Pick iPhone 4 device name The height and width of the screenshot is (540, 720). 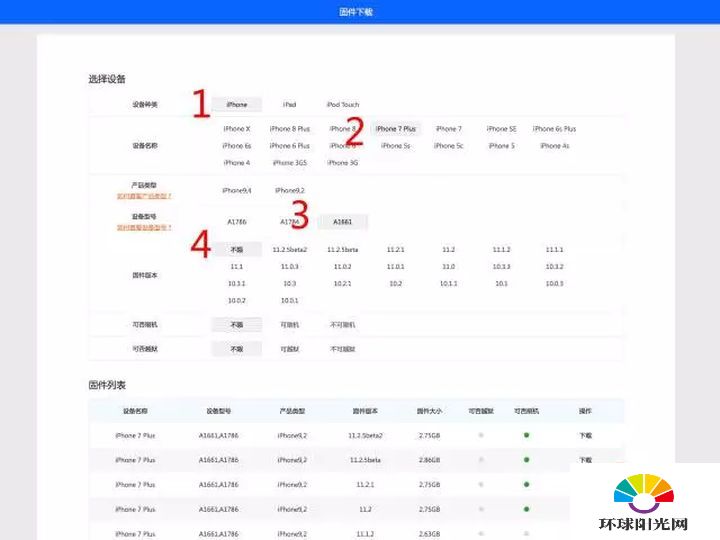236,163
